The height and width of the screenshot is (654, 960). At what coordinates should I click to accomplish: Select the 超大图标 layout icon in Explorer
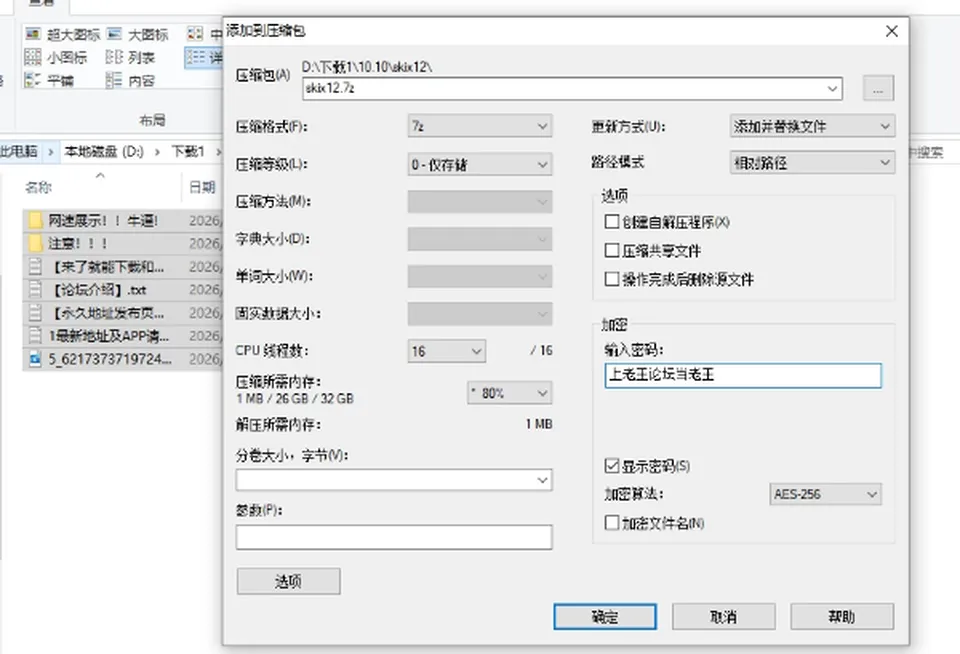coord(32,34)
